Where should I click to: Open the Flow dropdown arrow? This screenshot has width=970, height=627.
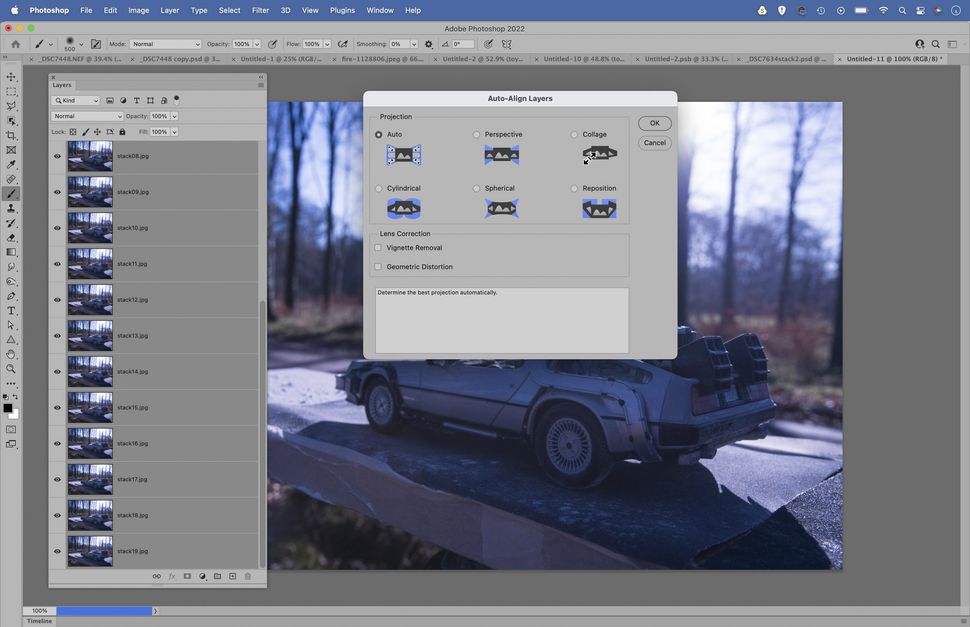(x=327, y=44)
